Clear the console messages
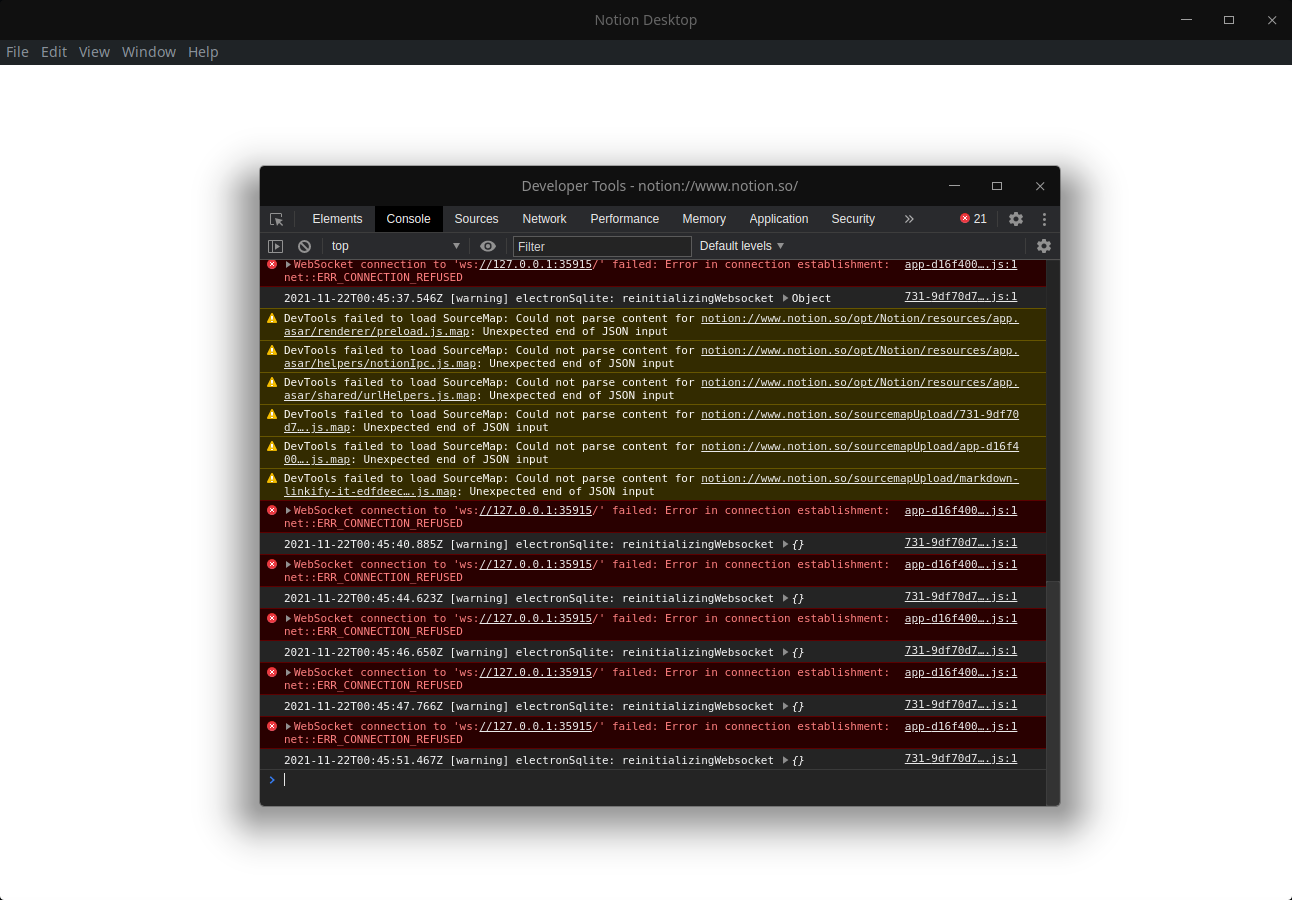 click(x=304, y=246)
